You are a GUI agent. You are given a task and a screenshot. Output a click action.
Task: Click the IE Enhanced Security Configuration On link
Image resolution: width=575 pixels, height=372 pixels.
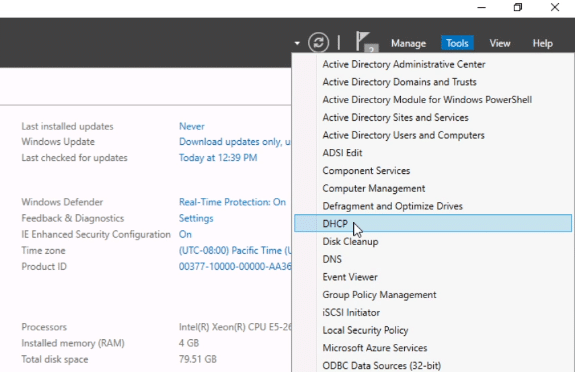point(185,234)
